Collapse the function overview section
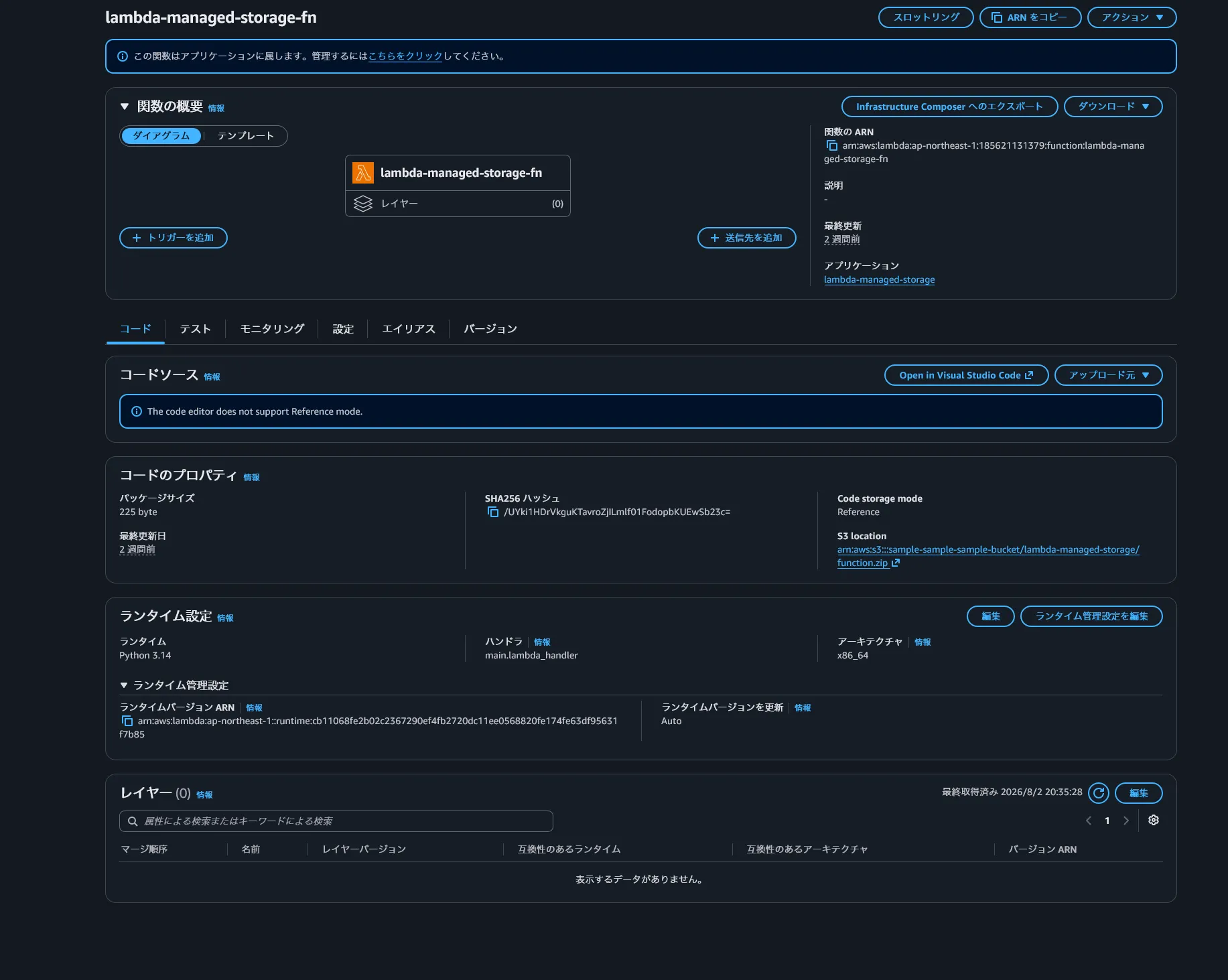1228x980 pixels. (x=124, y=107)
